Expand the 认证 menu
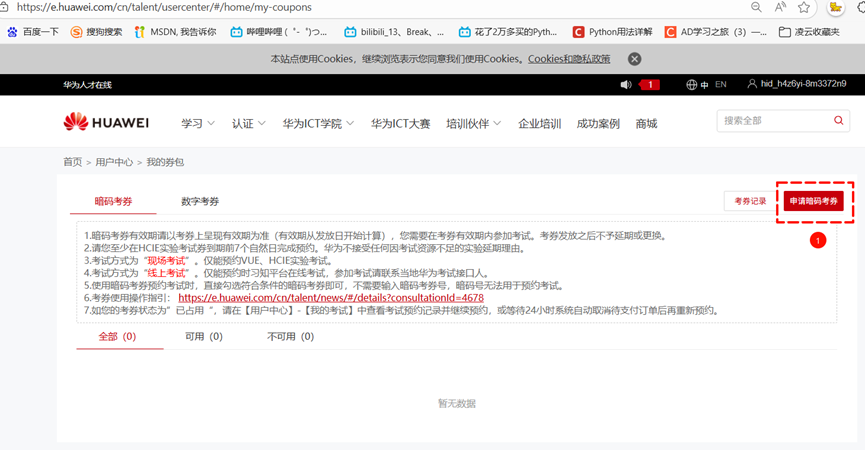 point(248,124)
